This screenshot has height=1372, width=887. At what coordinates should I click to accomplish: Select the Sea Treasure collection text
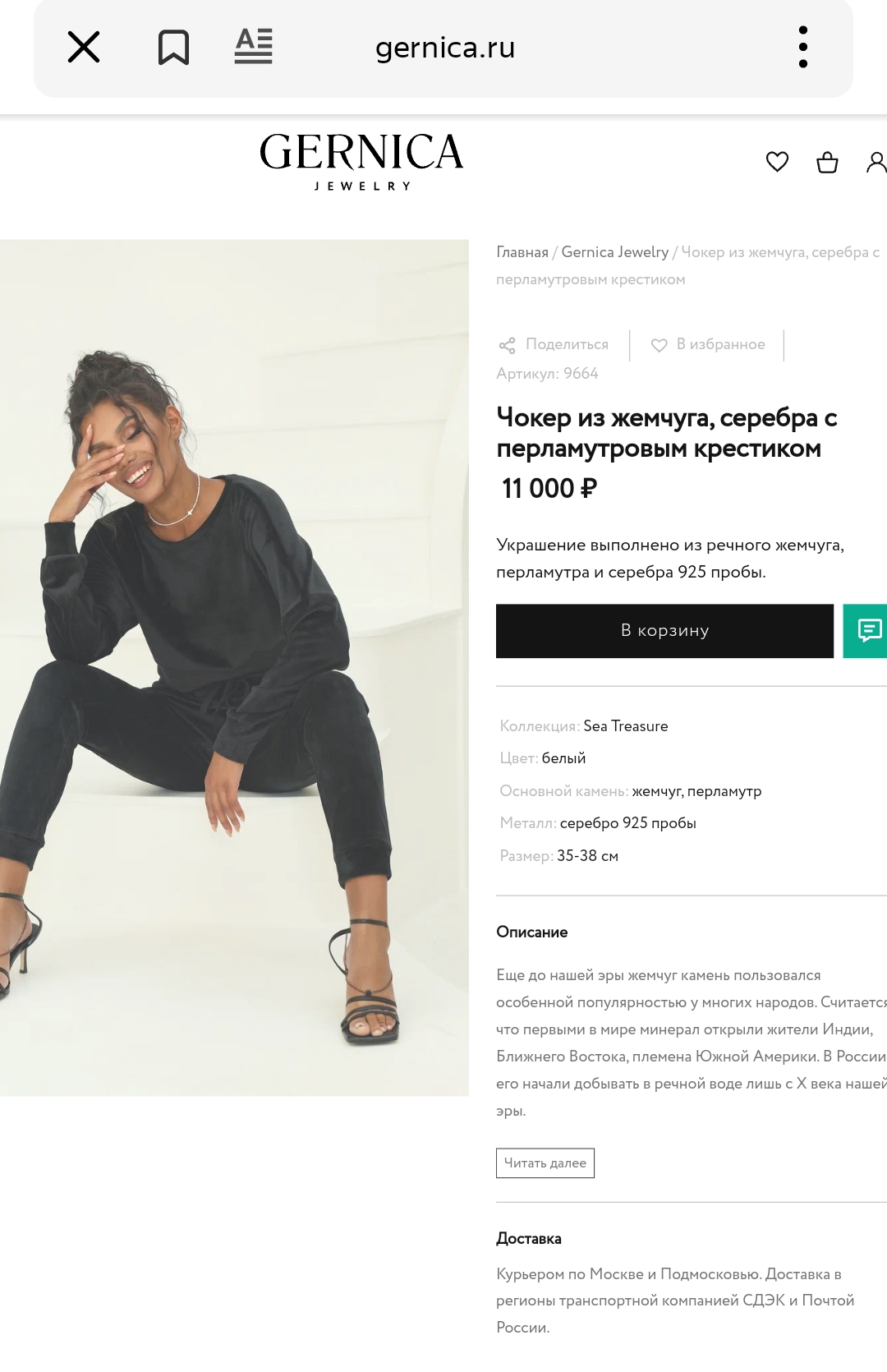(x=626, y=726)
